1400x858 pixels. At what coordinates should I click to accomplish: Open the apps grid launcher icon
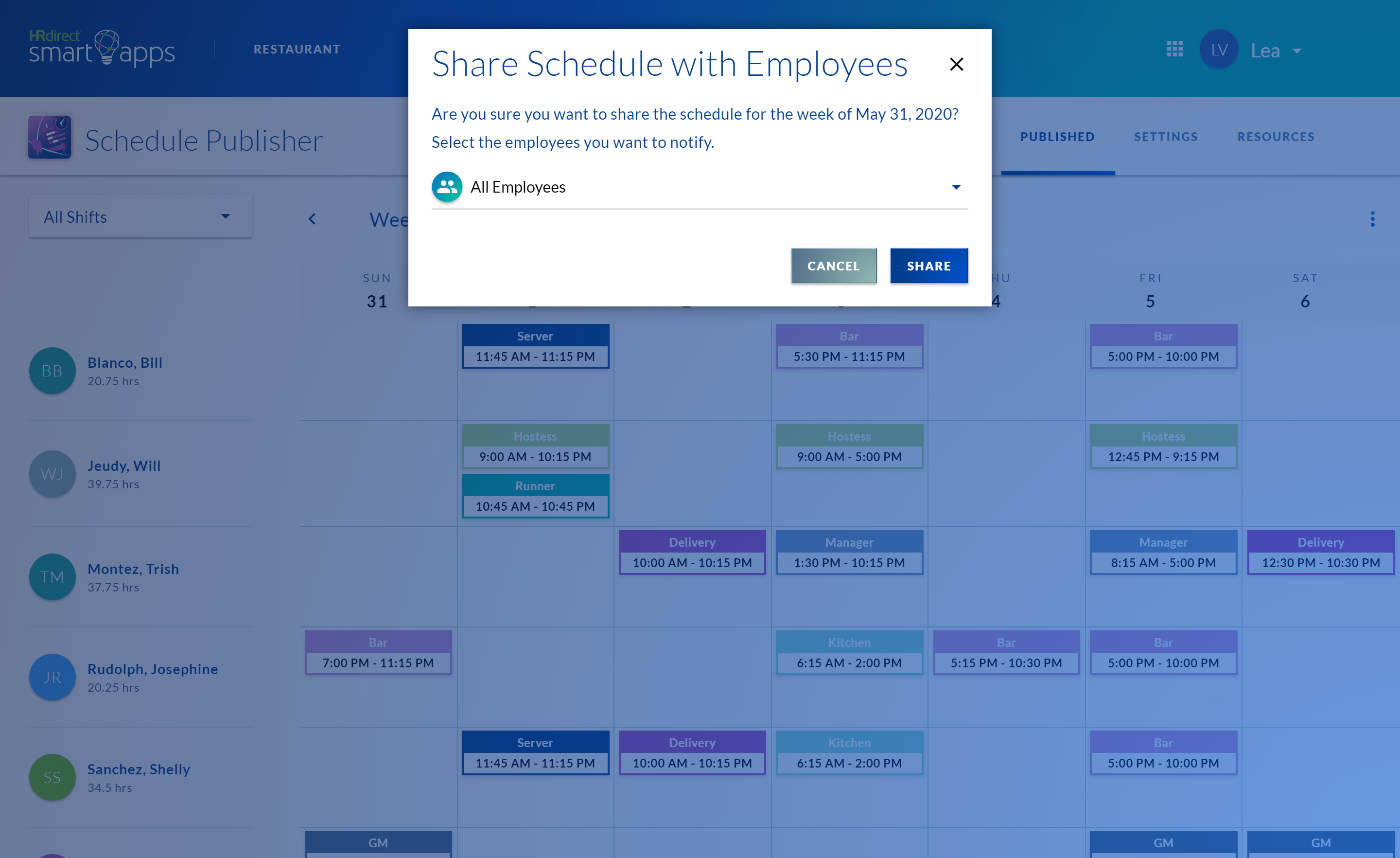1174,50
